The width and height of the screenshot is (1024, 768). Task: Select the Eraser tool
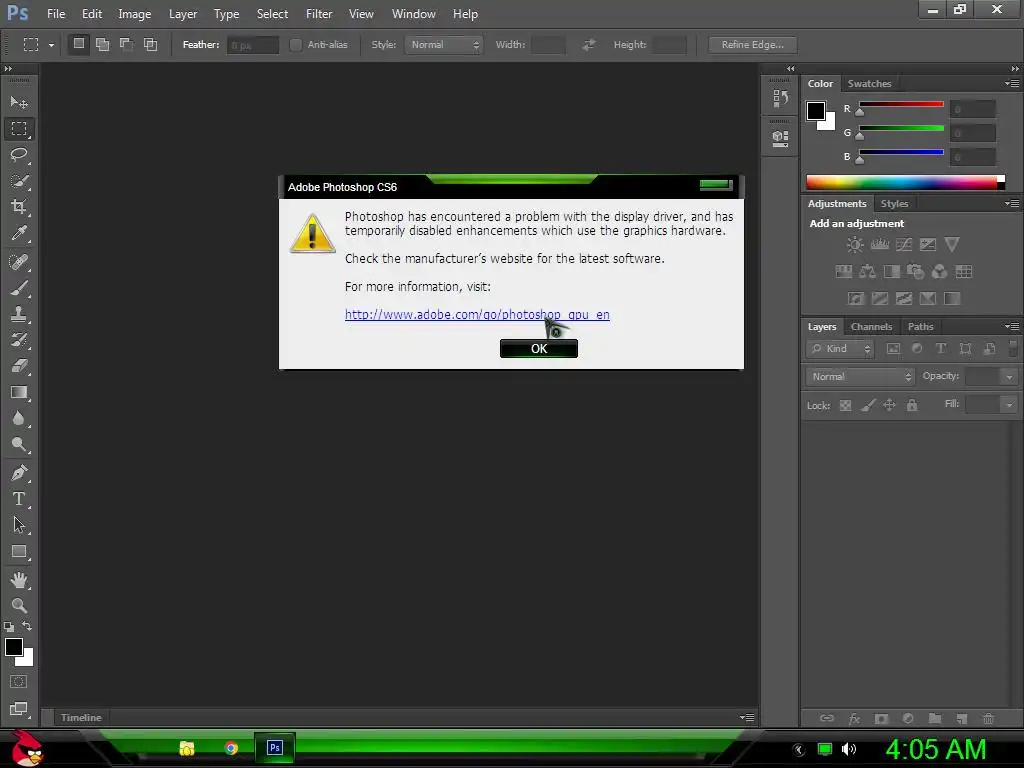tap(19, 366)
